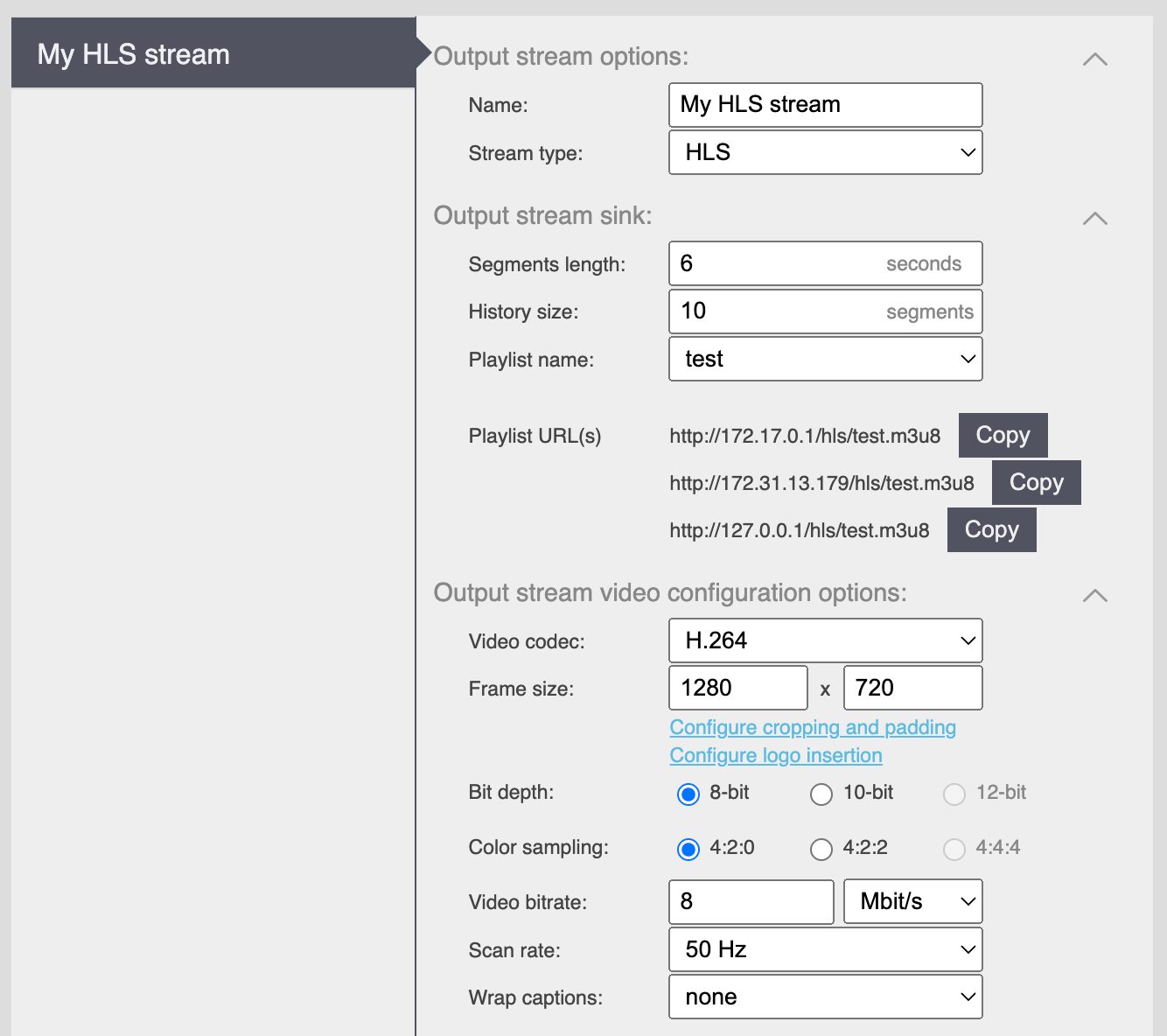Image resolution: width=1167 pixels, height=1036 pixels.
Task: Select 4:2:0 color sampling
Action: coord(688,849)
